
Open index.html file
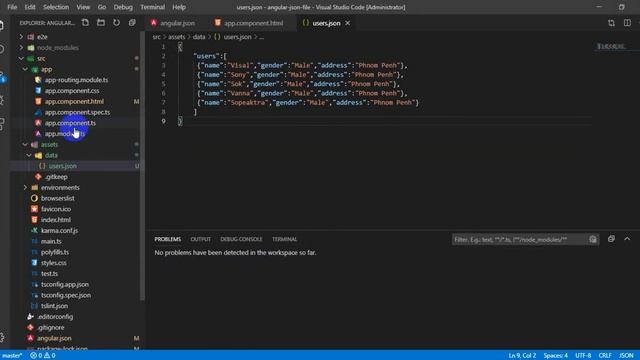[x=56, y=220]
